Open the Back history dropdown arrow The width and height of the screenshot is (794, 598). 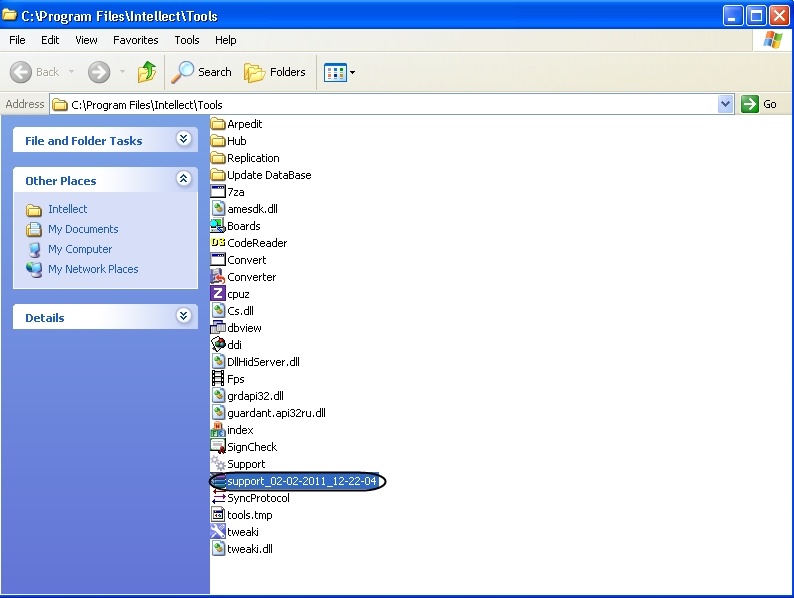tap(71, 72)
